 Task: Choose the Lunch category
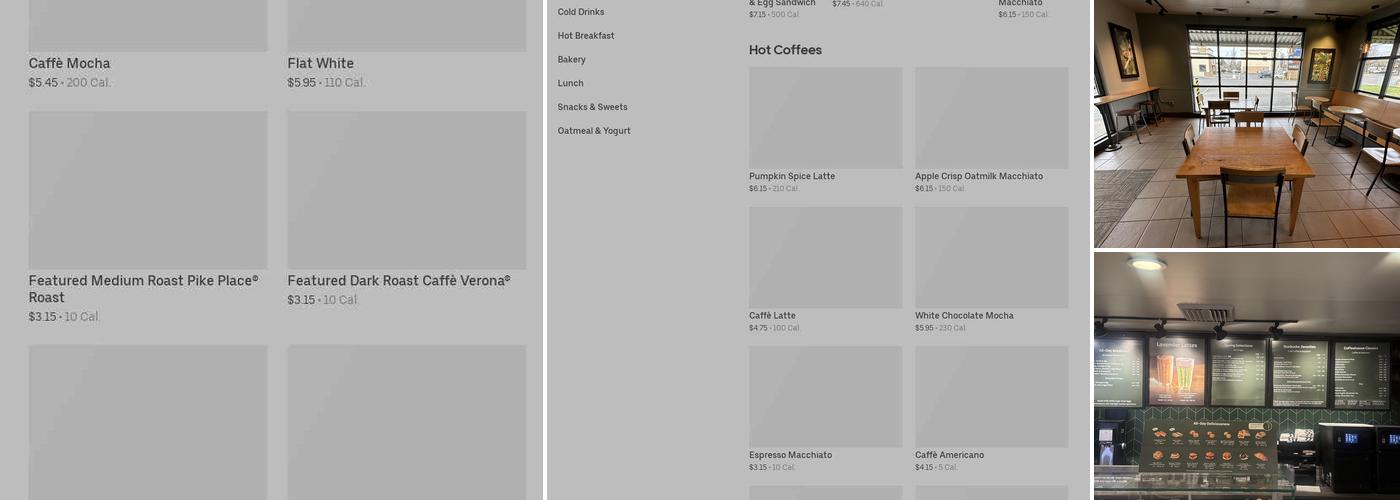[x=571, y=83]
